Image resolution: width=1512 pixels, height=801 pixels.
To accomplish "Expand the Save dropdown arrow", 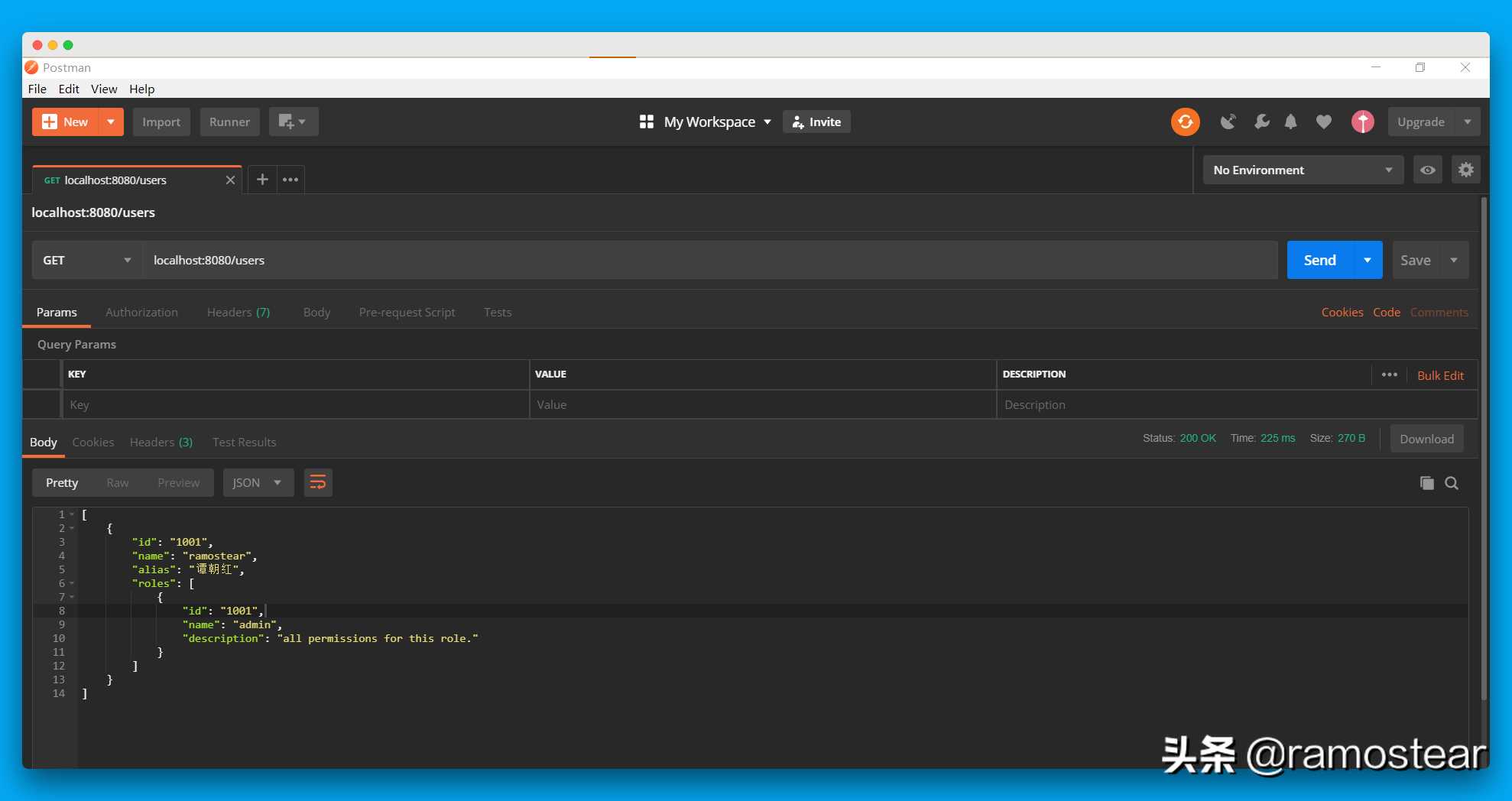I will (1454, 260).
